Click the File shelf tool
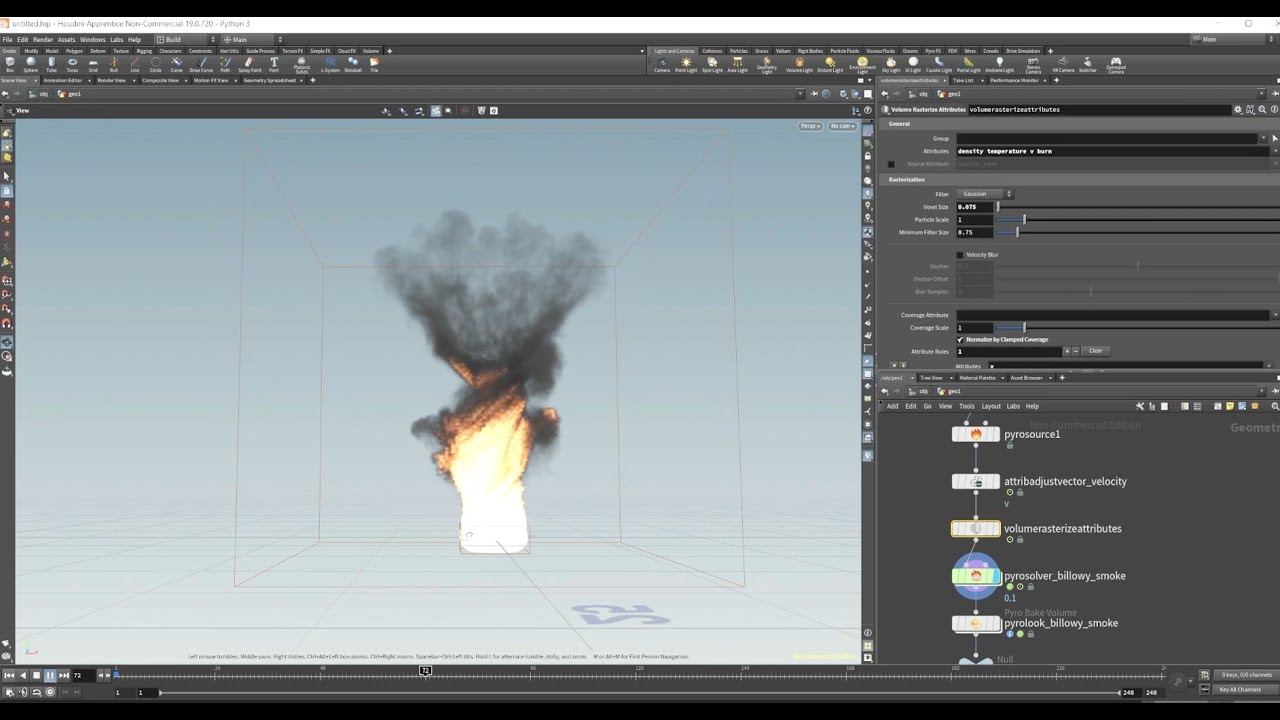Screen dimensions: 1280x720 coord(375,64)
